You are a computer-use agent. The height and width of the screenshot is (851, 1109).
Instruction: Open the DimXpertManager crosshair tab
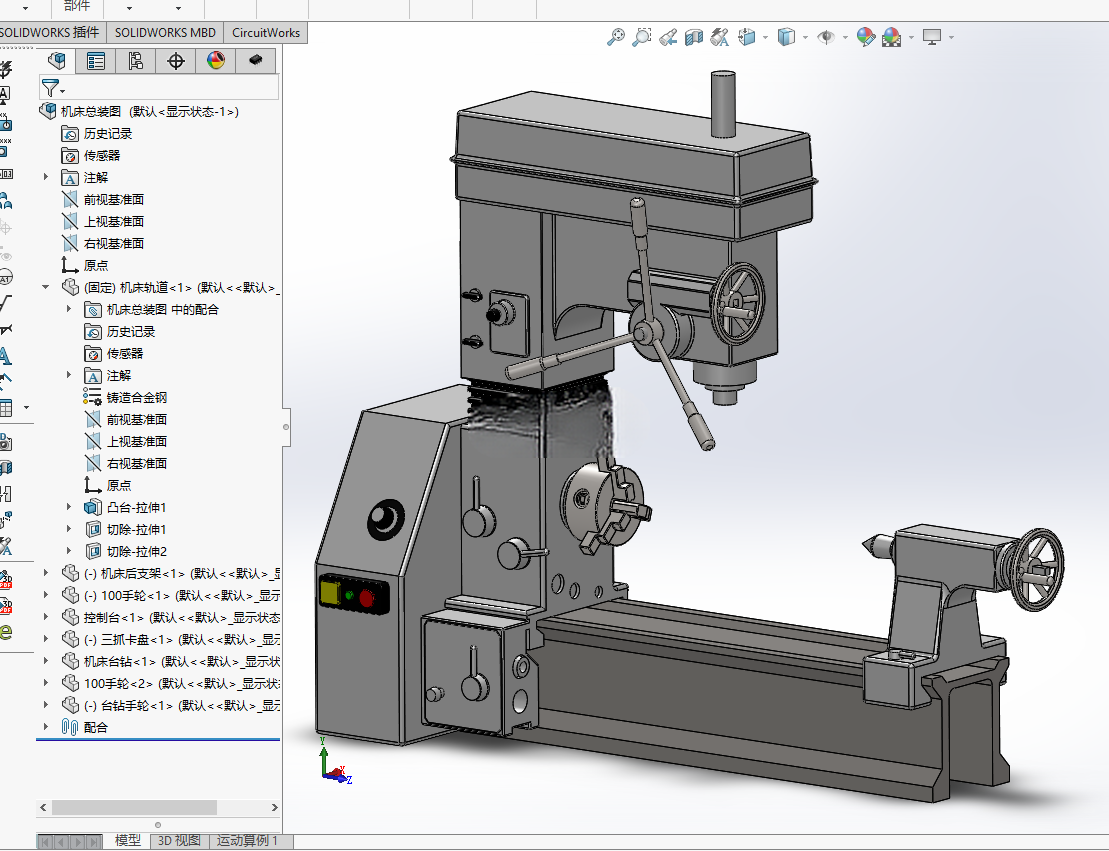175,61
